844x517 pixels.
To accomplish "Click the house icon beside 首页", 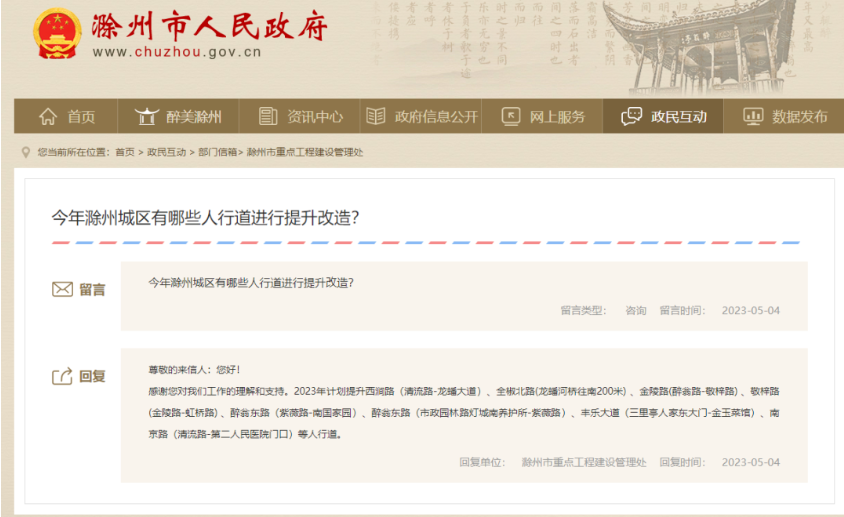I will [x=47, y=116].
